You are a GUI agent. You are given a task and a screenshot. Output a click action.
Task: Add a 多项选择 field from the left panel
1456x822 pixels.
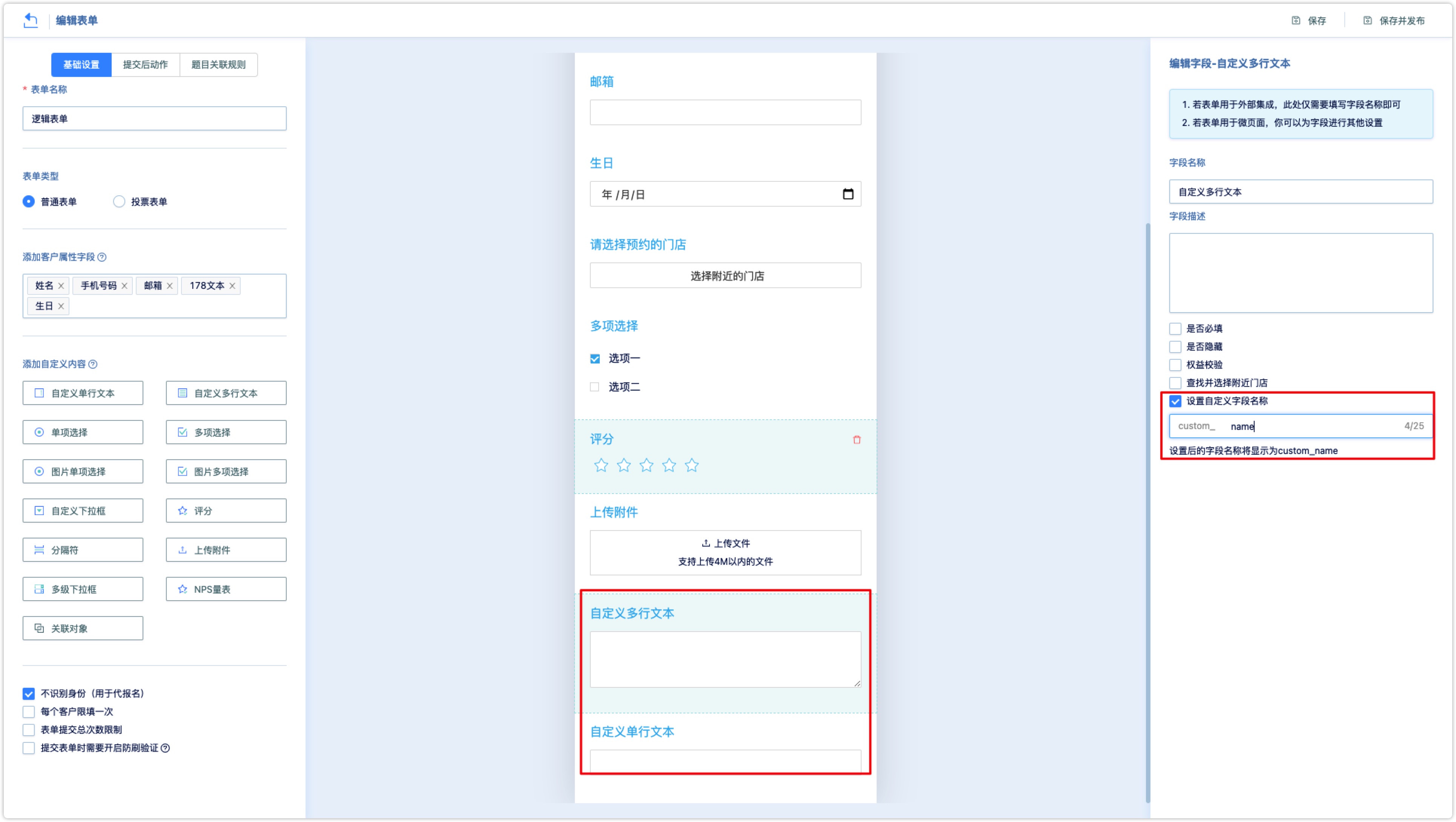tap(226, 432)
